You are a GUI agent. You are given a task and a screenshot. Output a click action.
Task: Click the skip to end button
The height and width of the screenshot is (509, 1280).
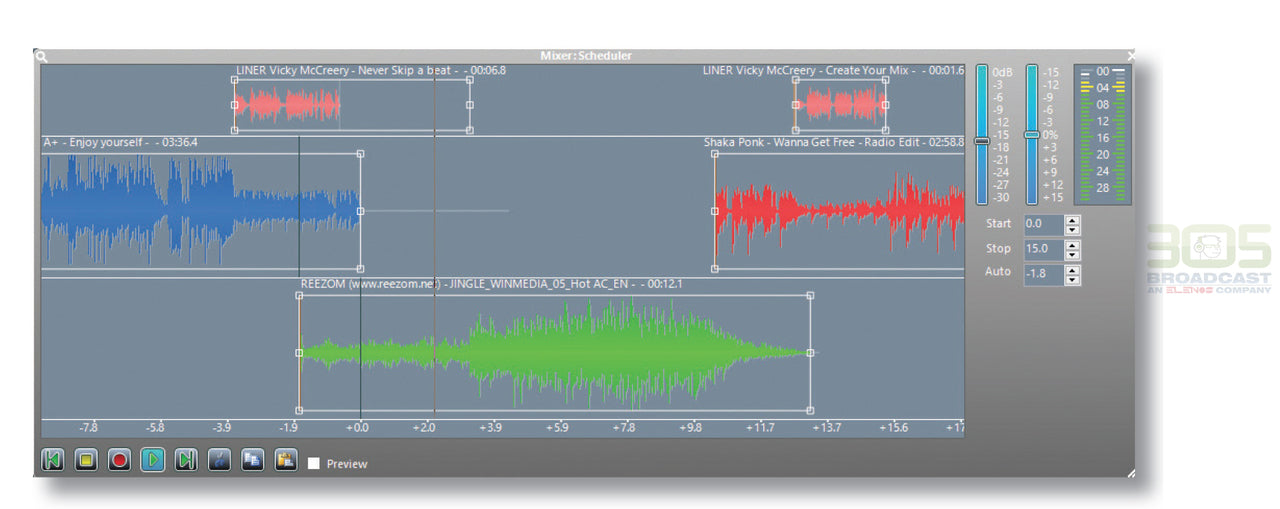pos(186,460)
